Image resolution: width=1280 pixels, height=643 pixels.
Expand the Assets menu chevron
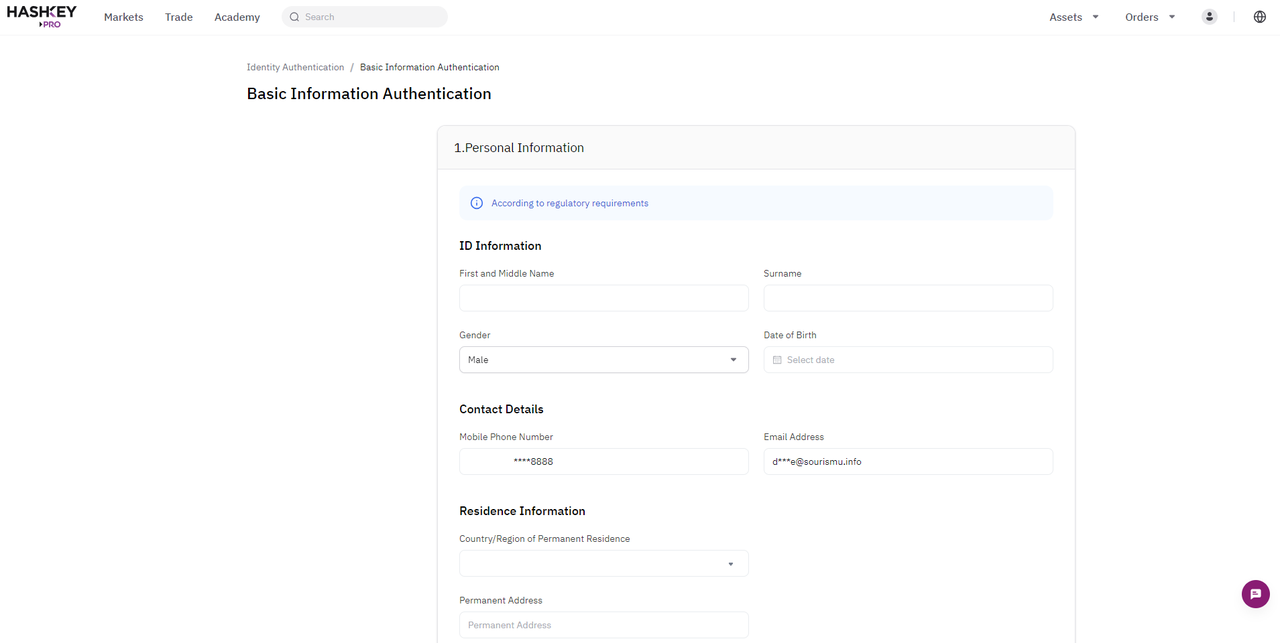coord(1095,16)
